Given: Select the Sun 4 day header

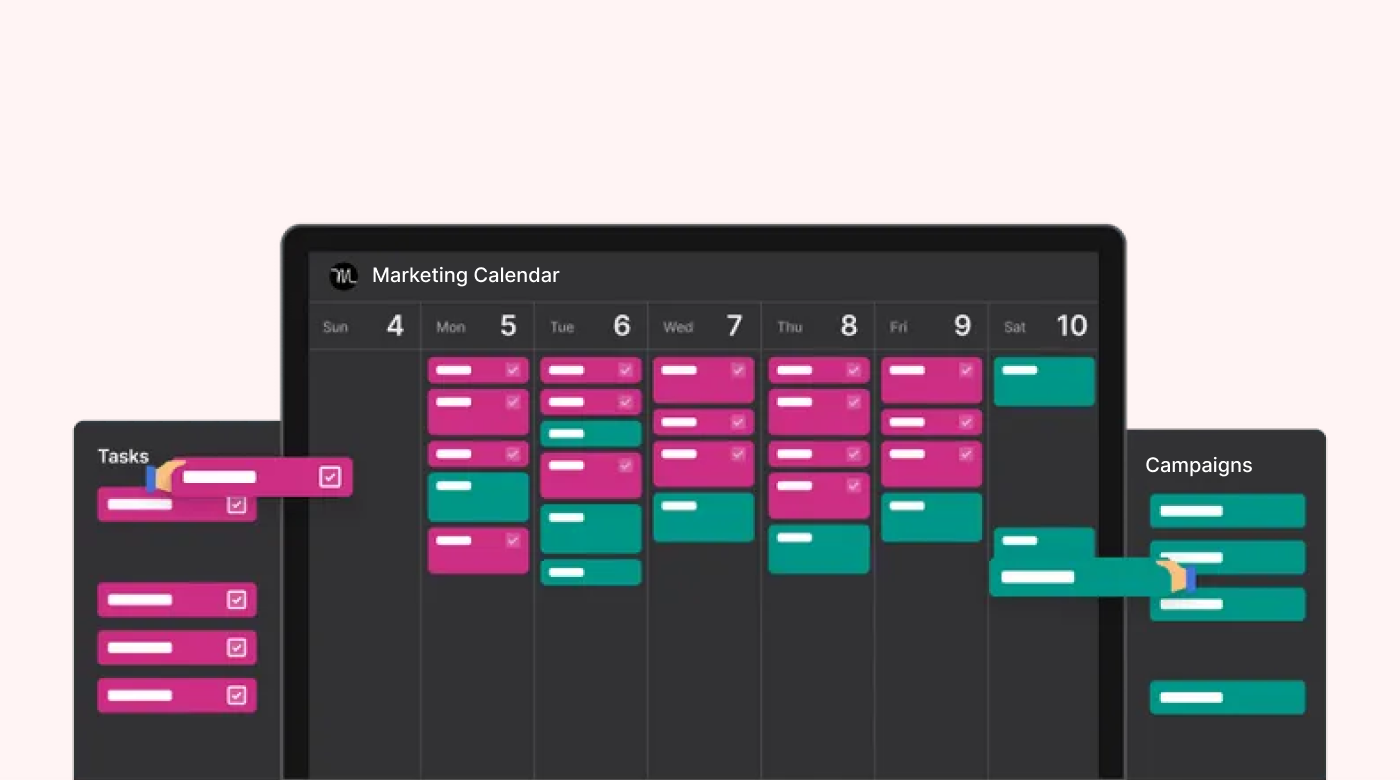Looking at the screenshot, I should pyautogui.click(x=364, y=326).
